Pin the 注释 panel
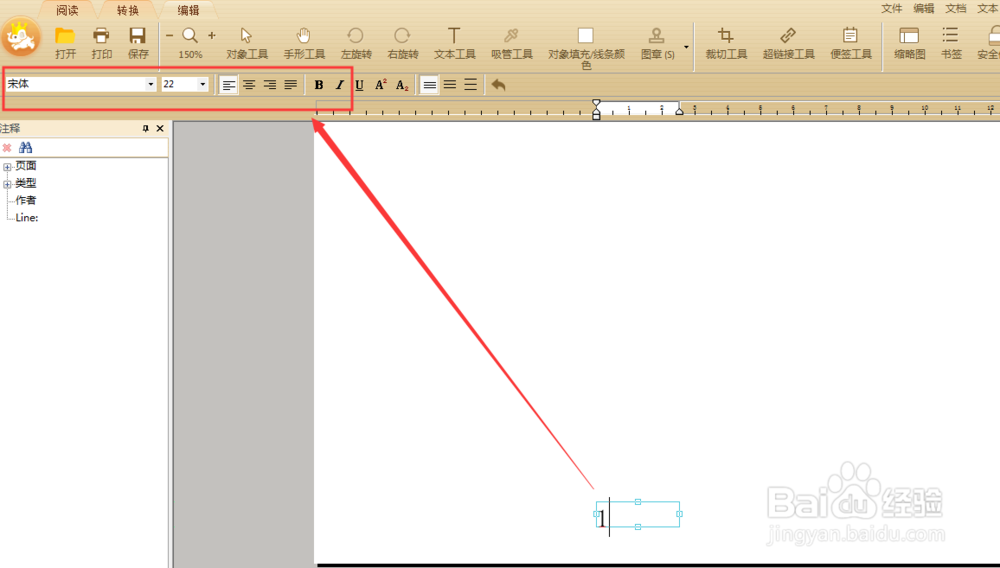This screenshot has height=568, width=1000. pos(145,128)
